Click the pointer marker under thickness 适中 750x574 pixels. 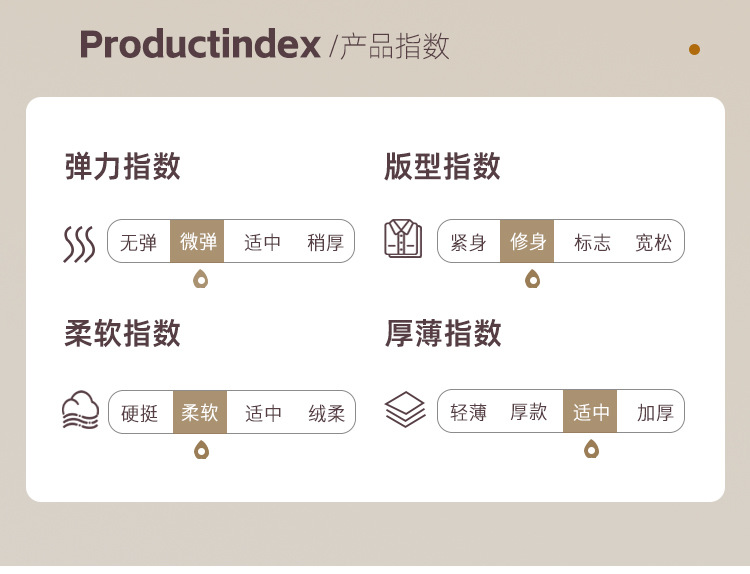[x=591, y=448]
